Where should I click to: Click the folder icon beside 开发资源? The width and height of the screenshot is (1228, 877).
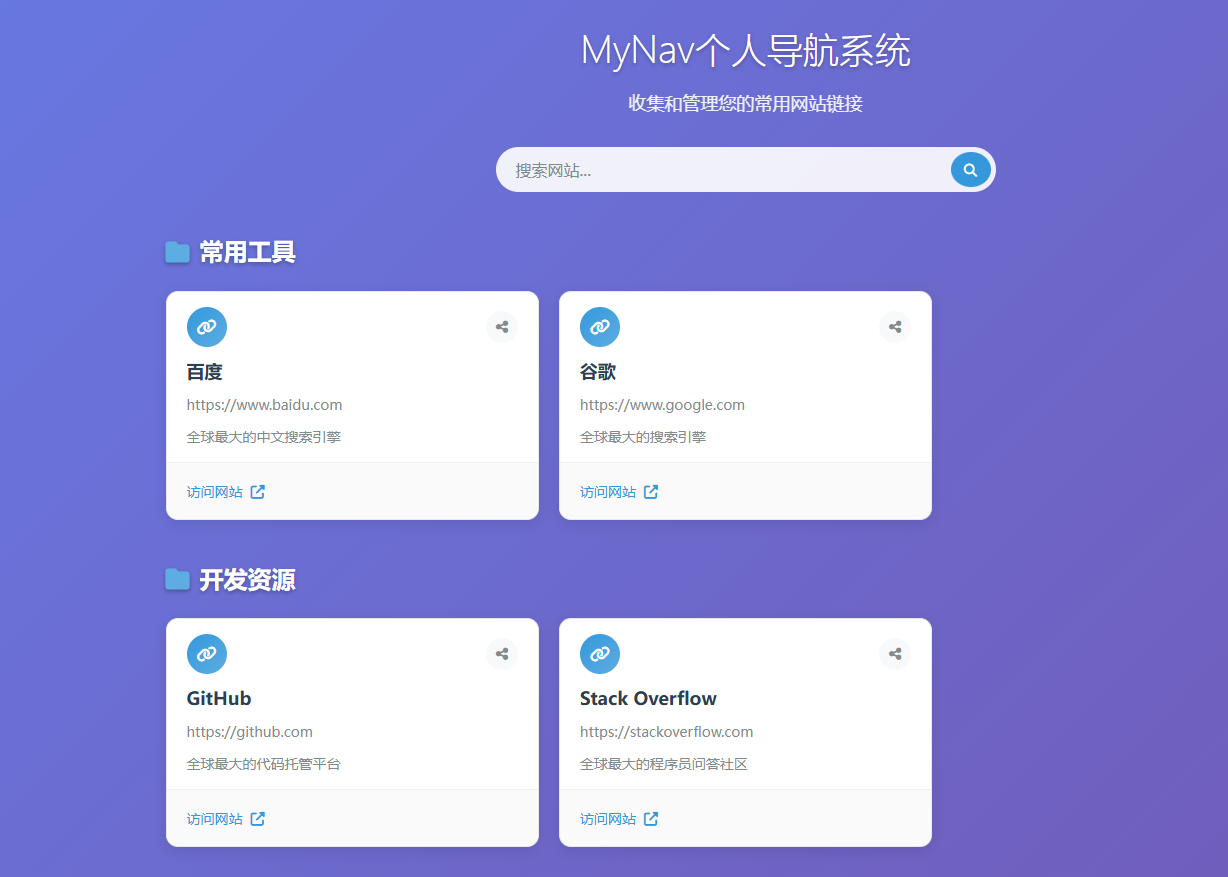(177, 579)
